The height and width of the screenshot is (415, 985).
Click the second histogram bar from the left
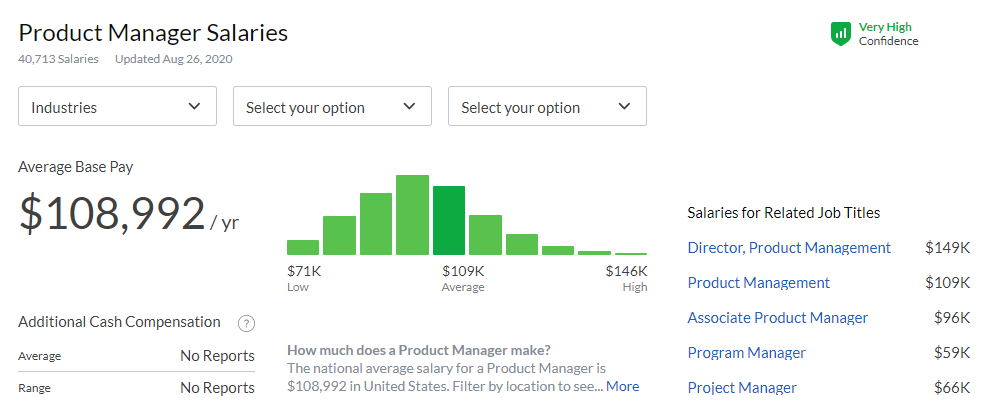coord(339,235)
